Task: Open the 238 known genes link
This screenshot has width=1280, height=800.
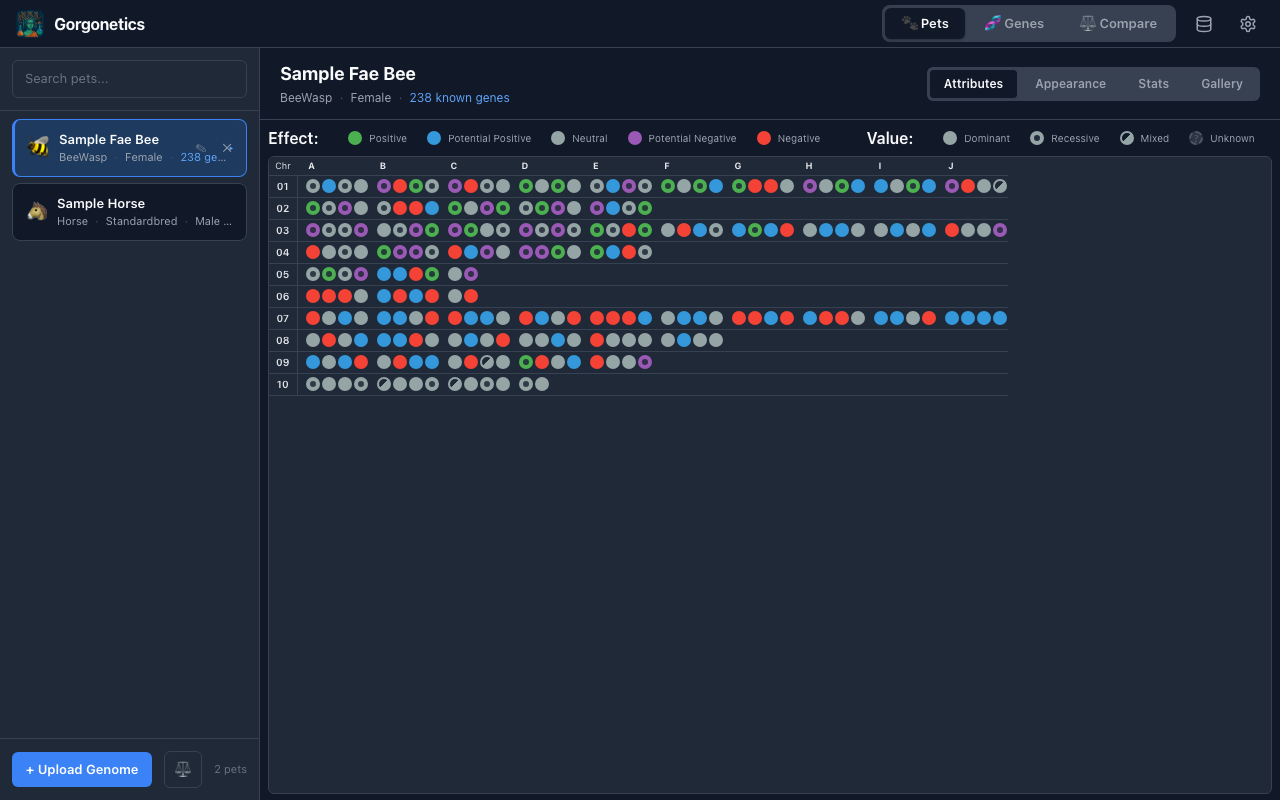Action: (459, 97)
